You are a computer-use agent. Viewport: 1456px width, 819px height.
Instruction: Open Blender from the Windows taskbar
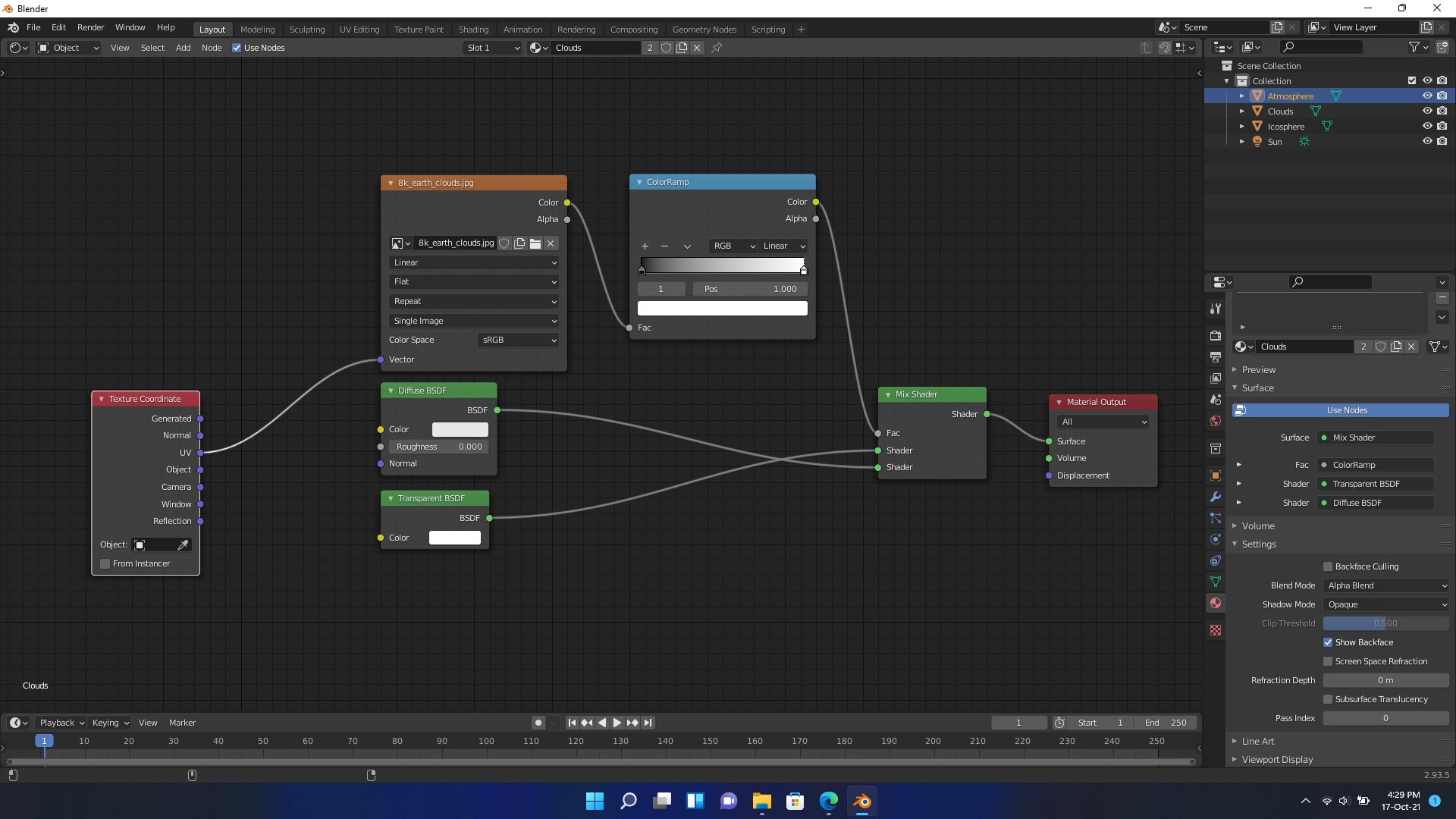click(x=862, y=801)
